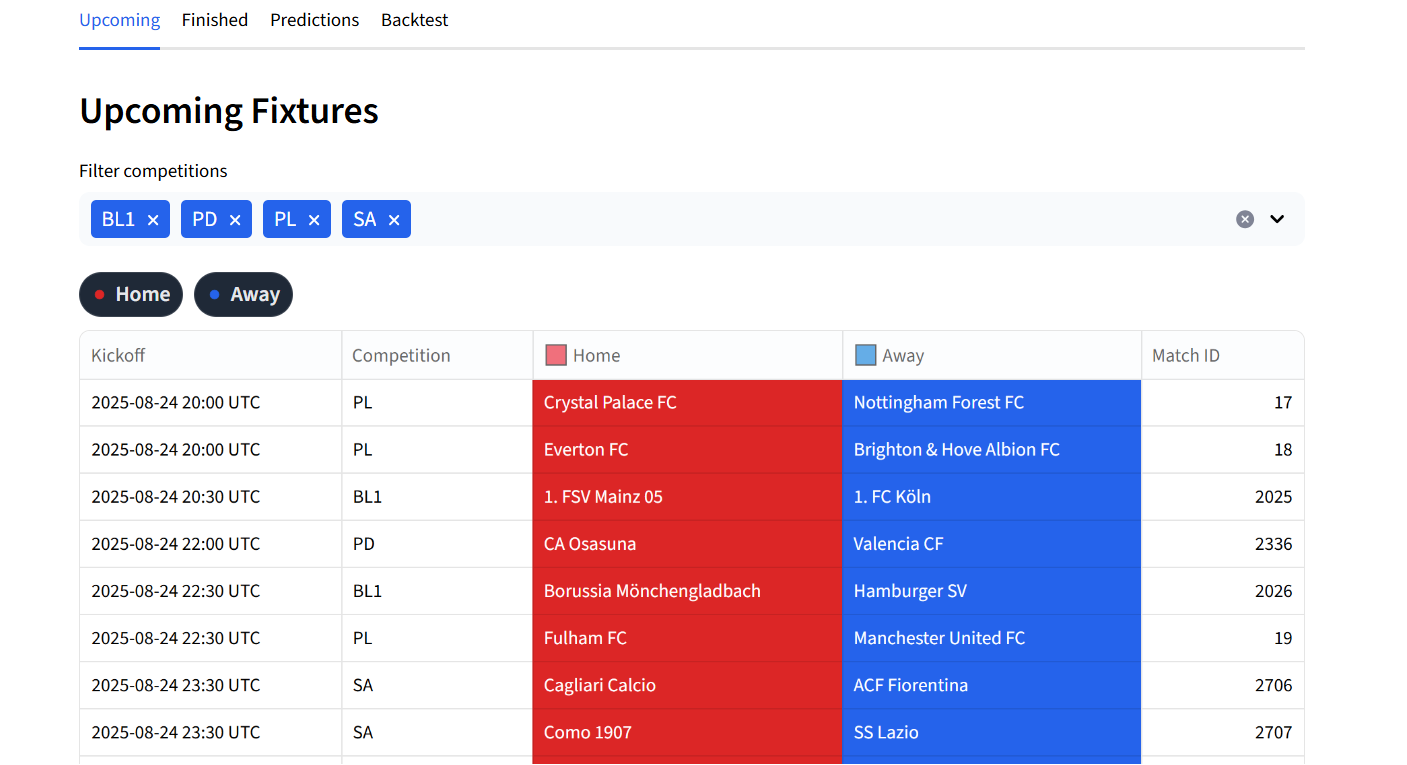
Task: Select the Crystal Palace FC home cell
Action: point(687,403)
